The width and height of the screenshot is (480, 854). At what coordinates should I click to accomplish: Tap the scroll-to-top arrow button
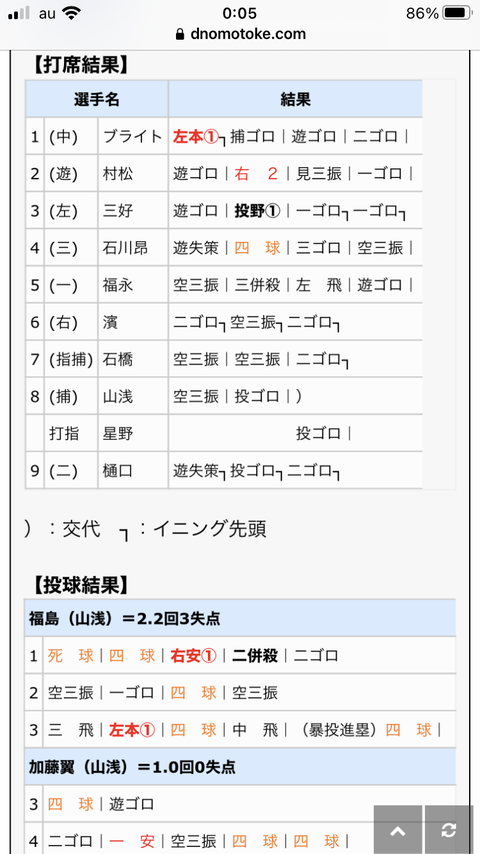point(398,830)
